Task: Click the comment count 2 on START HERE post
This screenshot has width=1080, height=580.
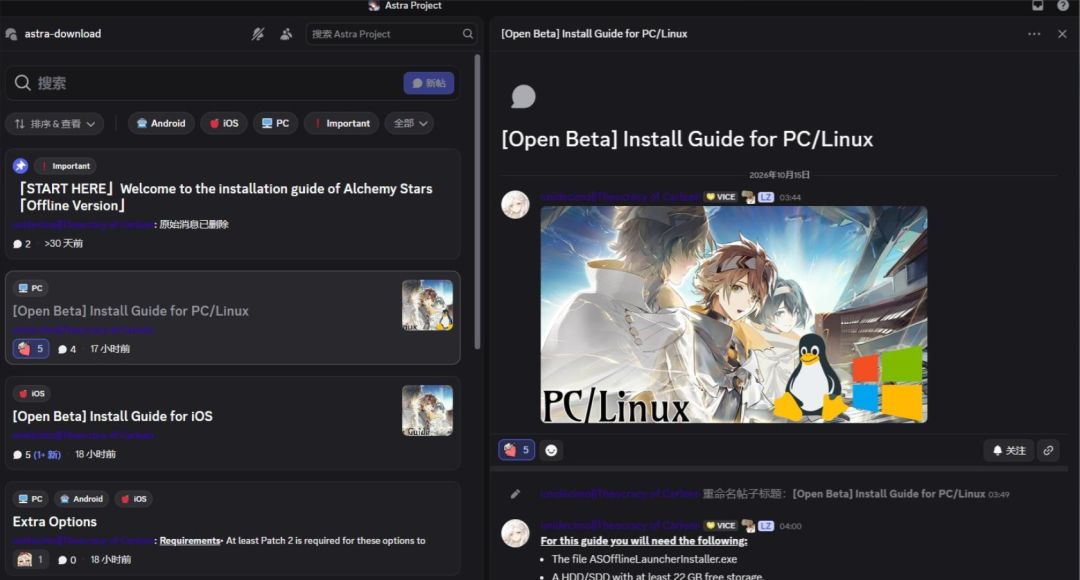Action: (x=22, y=244)
